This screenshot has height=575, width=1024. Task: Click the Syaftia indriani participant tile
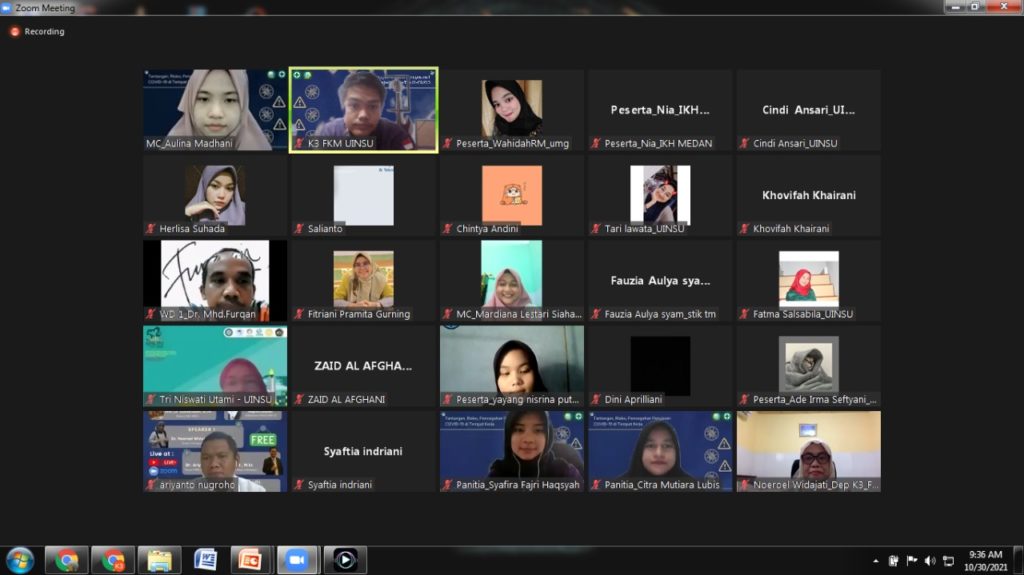(x=363, y=450)
